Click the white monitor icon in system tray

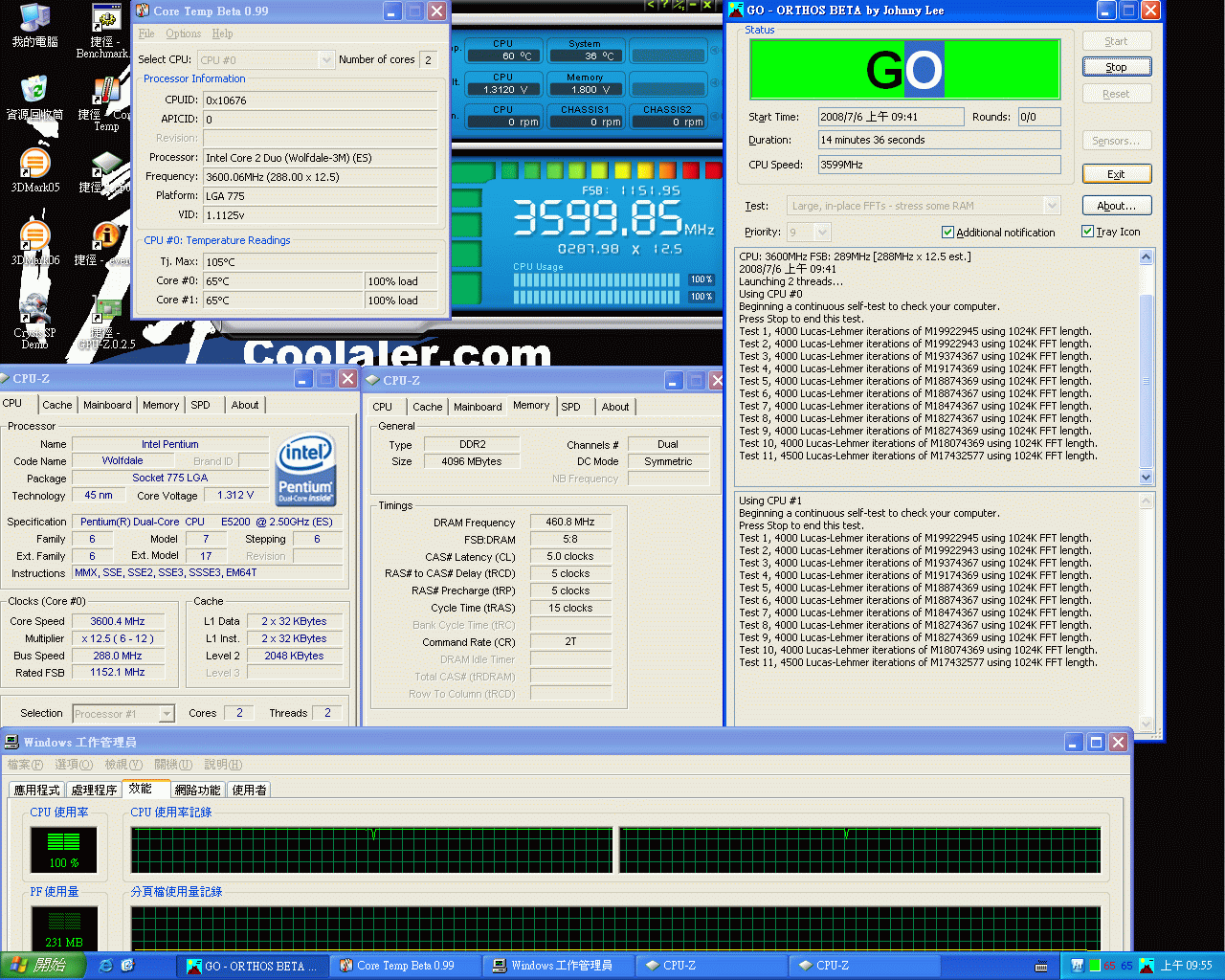(1077, 966)
